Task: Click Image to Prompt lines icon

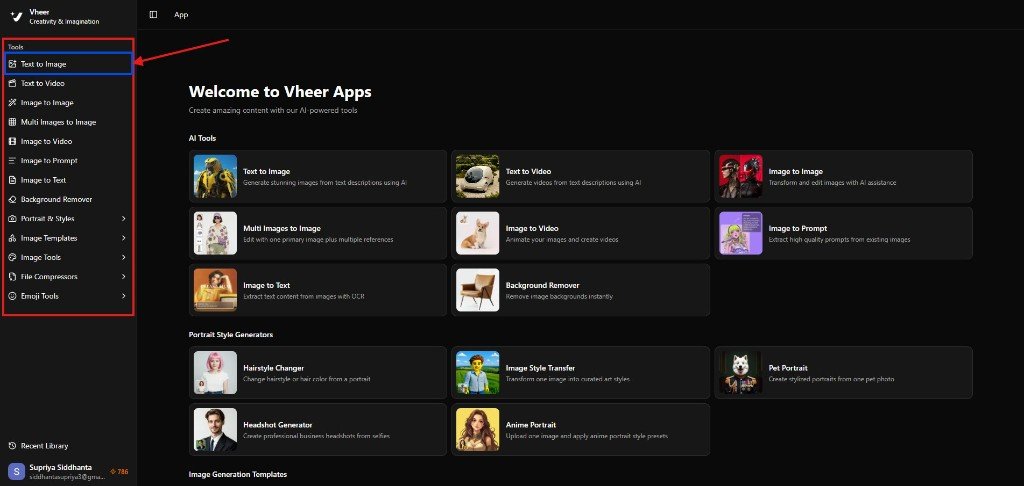Action: point(12,161)
